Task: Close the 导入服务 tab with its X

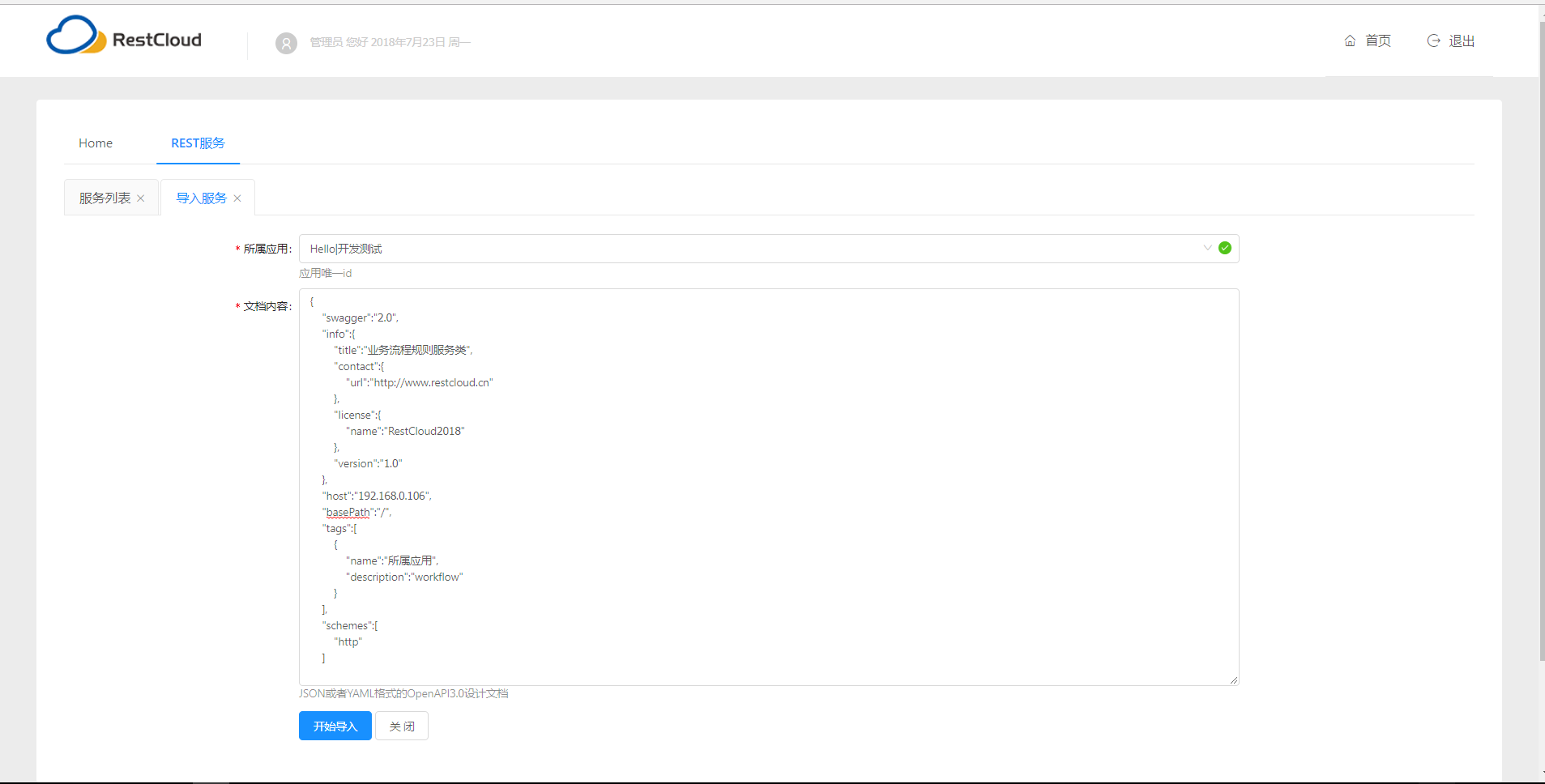Action: tap(237, 198)
